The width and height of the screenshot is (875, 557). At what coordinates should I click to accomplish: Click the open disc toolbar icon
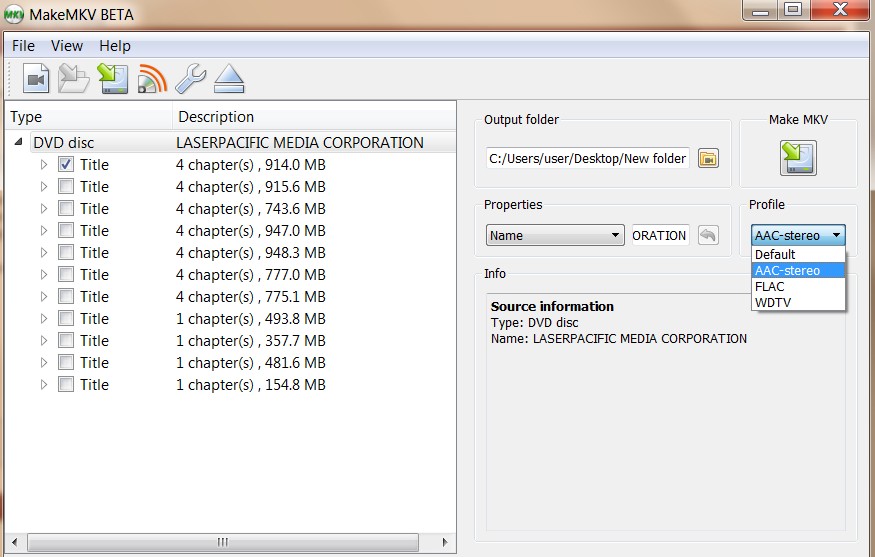pyautogui.click(x=74, y=79)
